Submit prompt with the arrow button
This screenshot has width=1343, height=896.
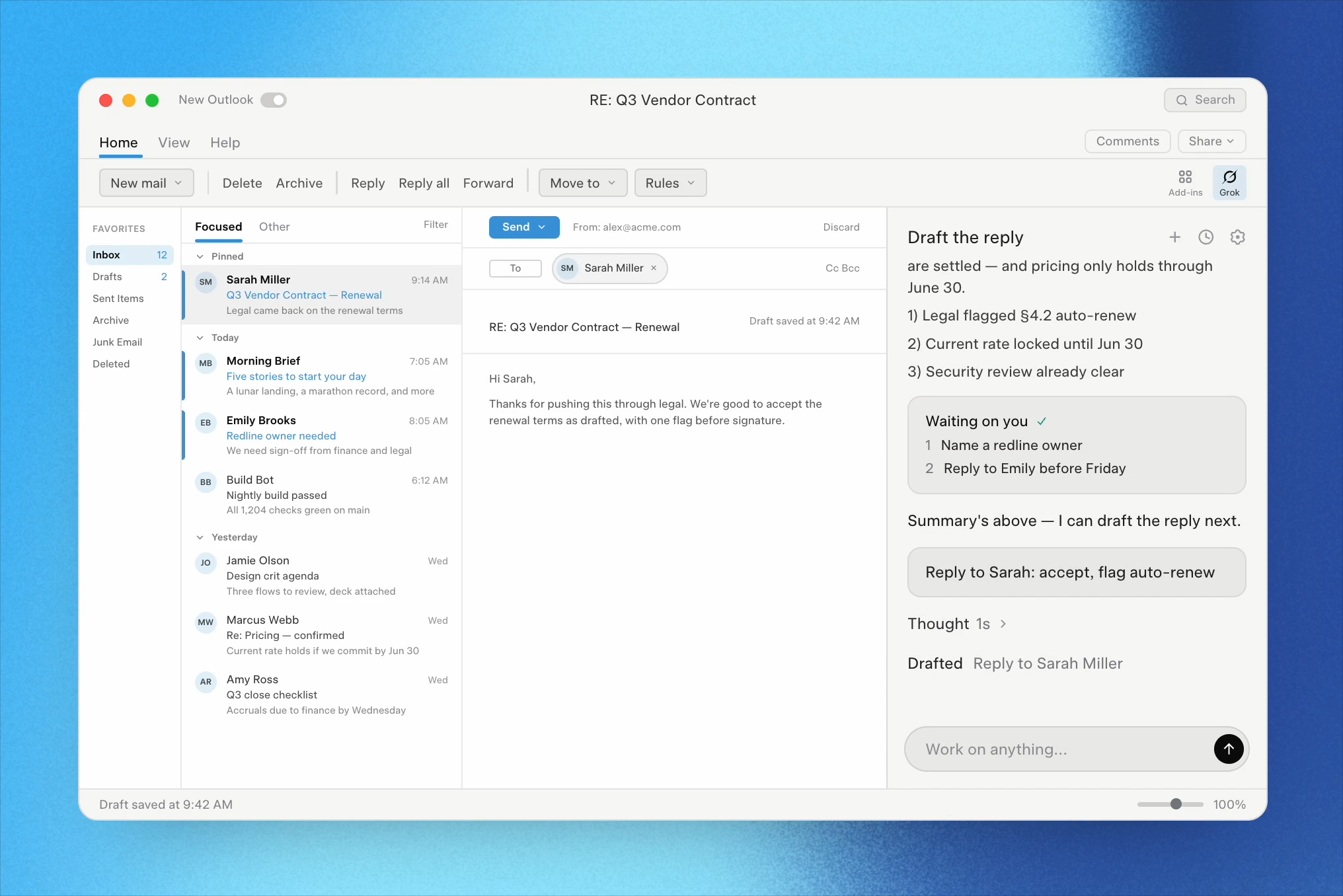point(1229,749)
